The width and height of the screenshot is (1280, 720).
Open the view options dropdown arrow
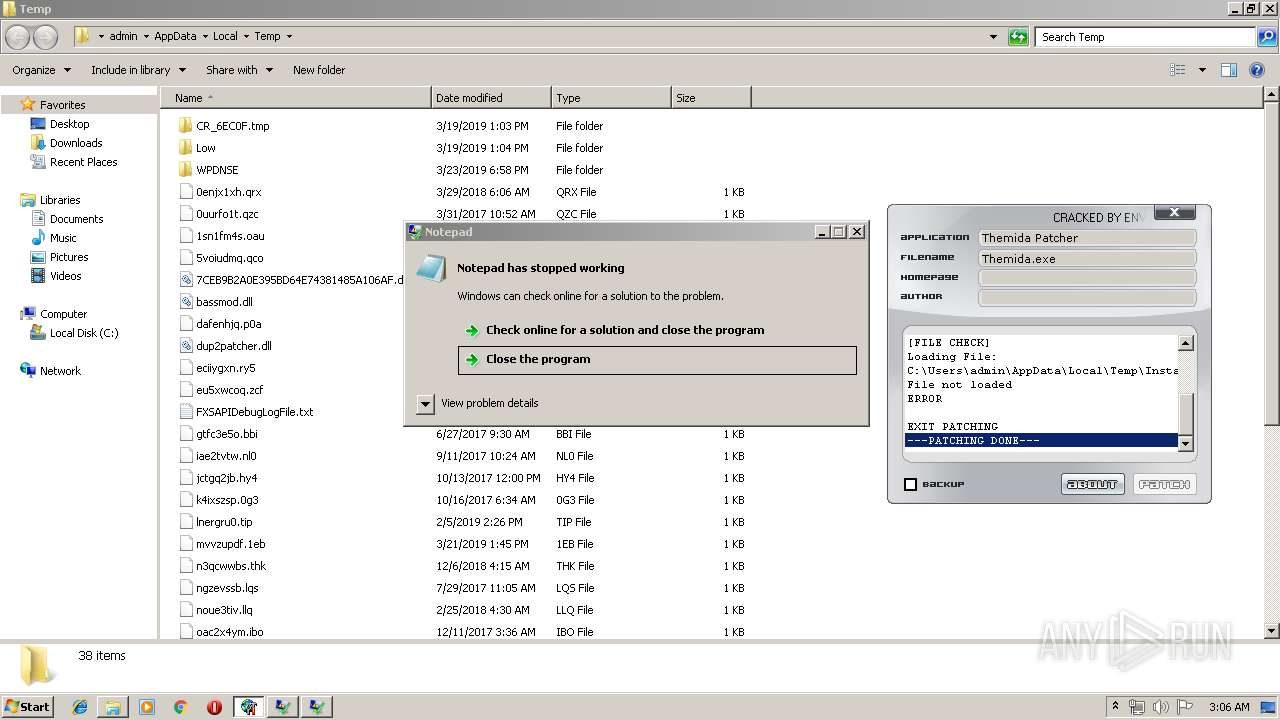click(1202, 70)
